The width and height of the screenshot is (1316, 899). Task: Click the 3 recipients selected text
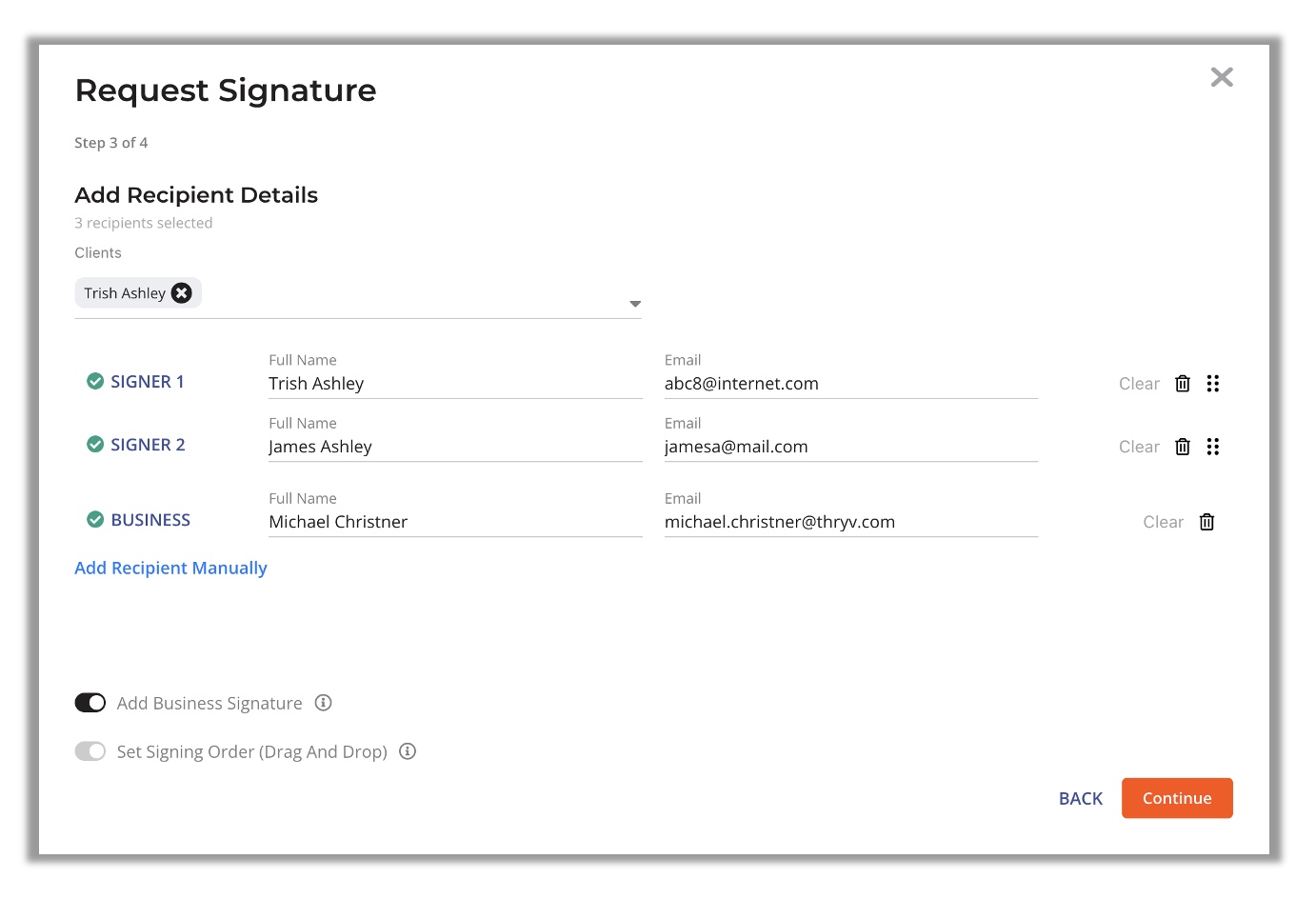point(144,223)
